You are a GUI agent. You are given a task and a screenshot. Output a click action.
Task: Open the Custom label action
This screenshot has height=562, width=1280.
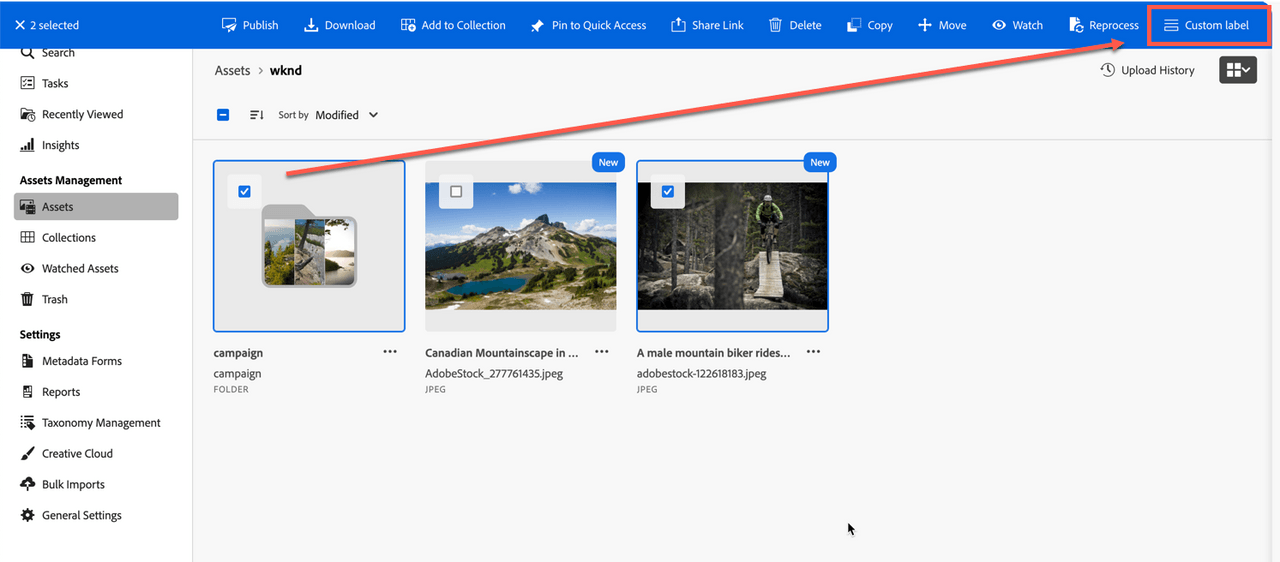click(1206, 25)
